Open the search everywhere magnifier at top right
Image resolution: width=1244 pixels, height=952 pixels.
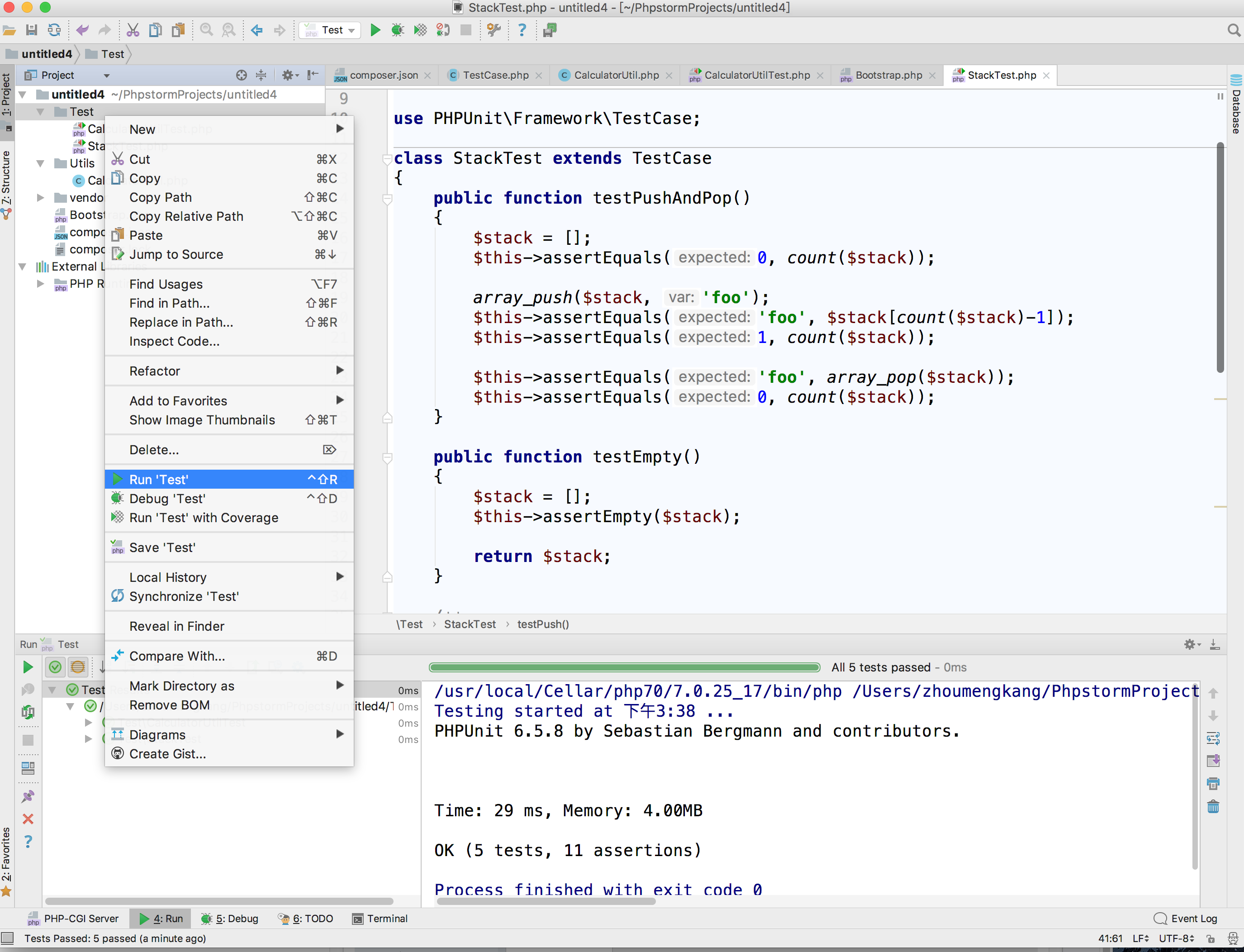[x=1233, y=30]
